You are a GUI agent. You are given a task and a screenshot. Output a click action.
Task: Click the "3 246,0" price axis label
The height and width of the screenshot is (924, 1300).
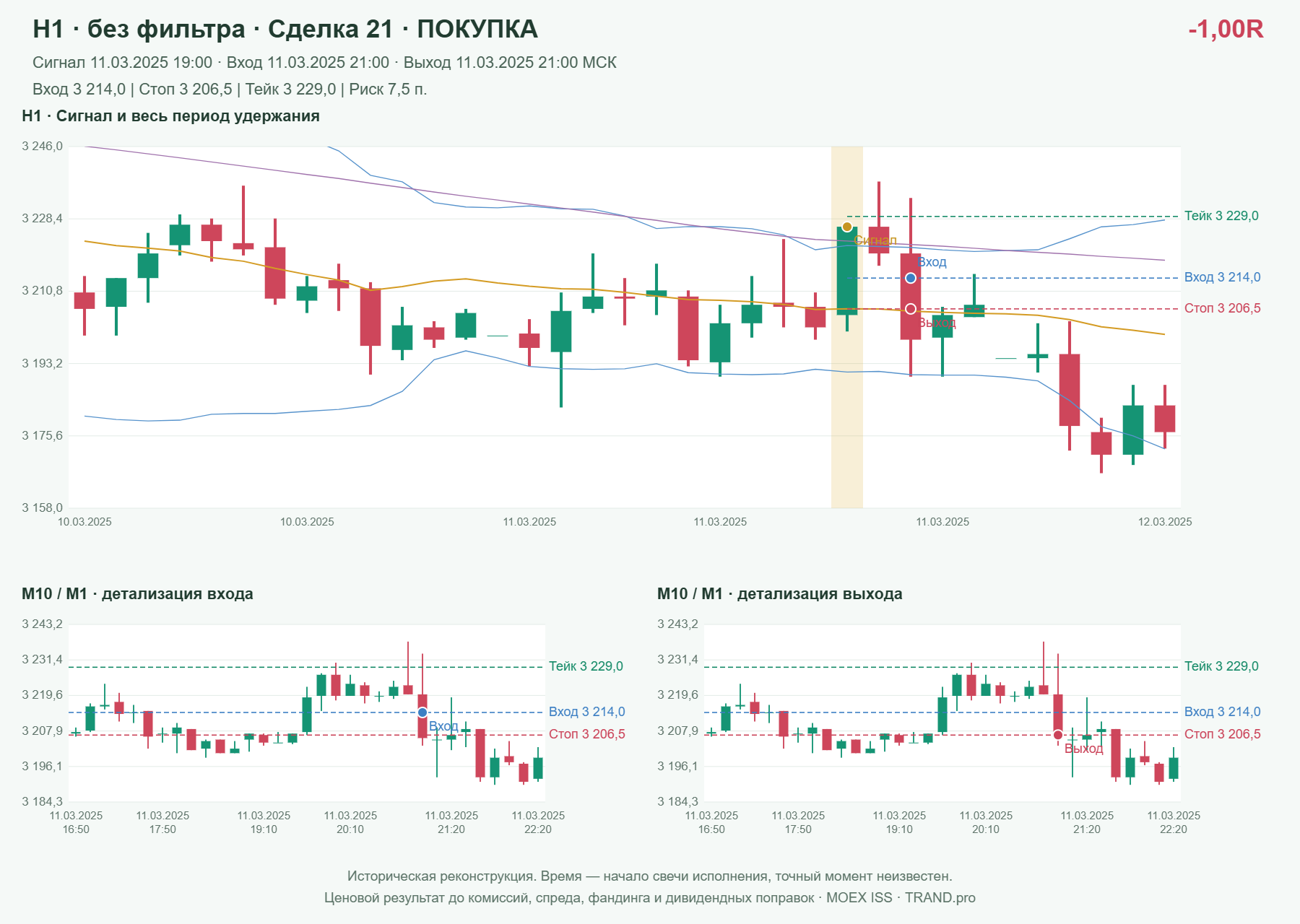(x=43, y=147)
